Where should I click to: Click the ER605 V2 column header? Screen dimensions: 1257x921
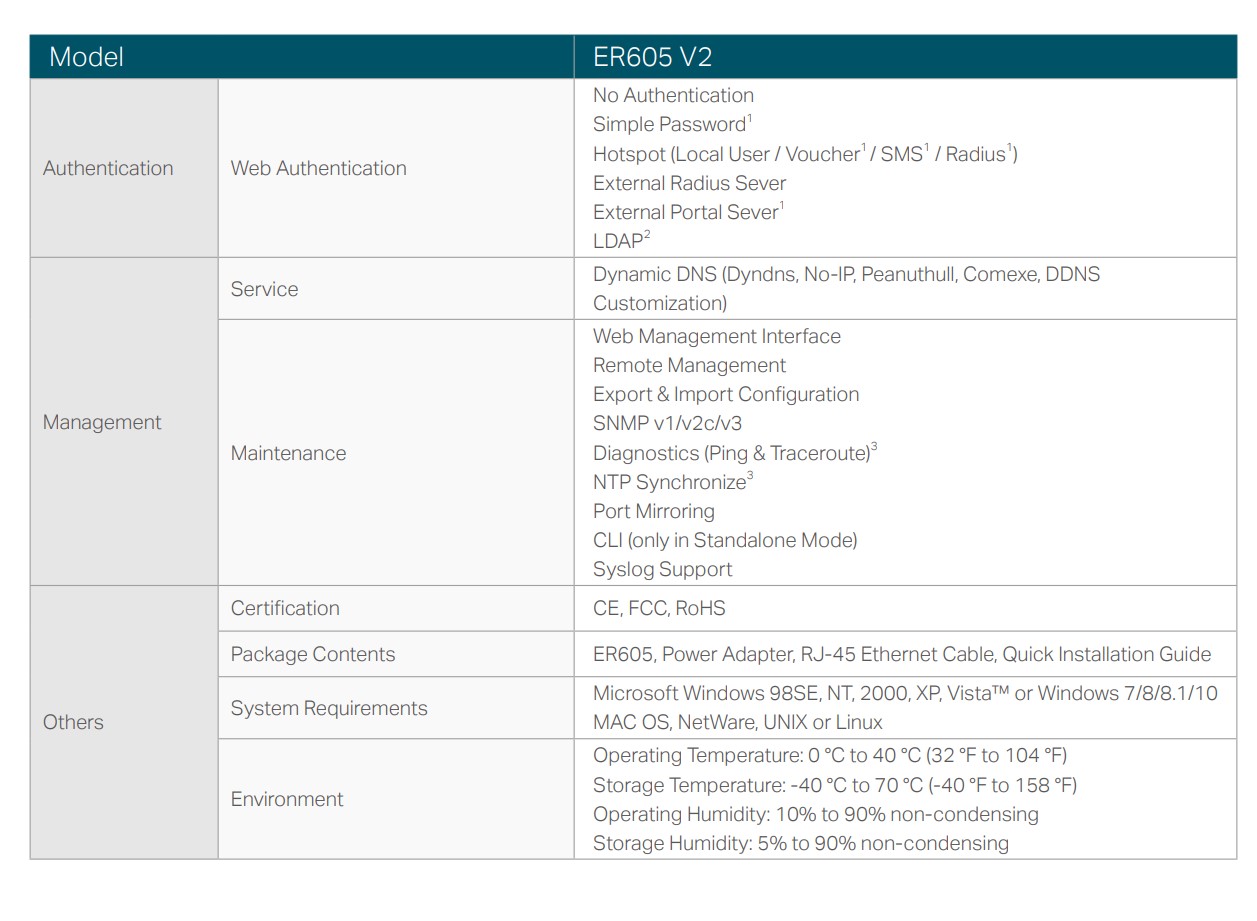pos(652,57)
